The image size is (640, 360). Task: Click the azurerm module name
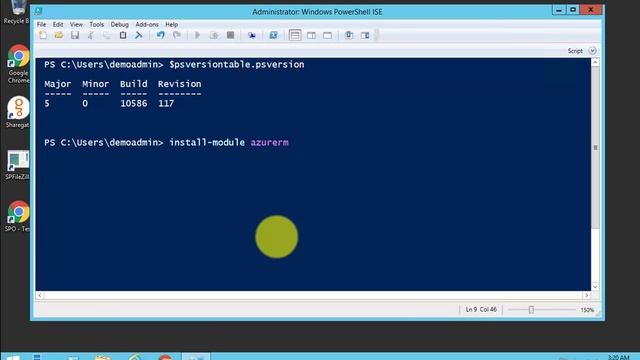pos(269,142)
